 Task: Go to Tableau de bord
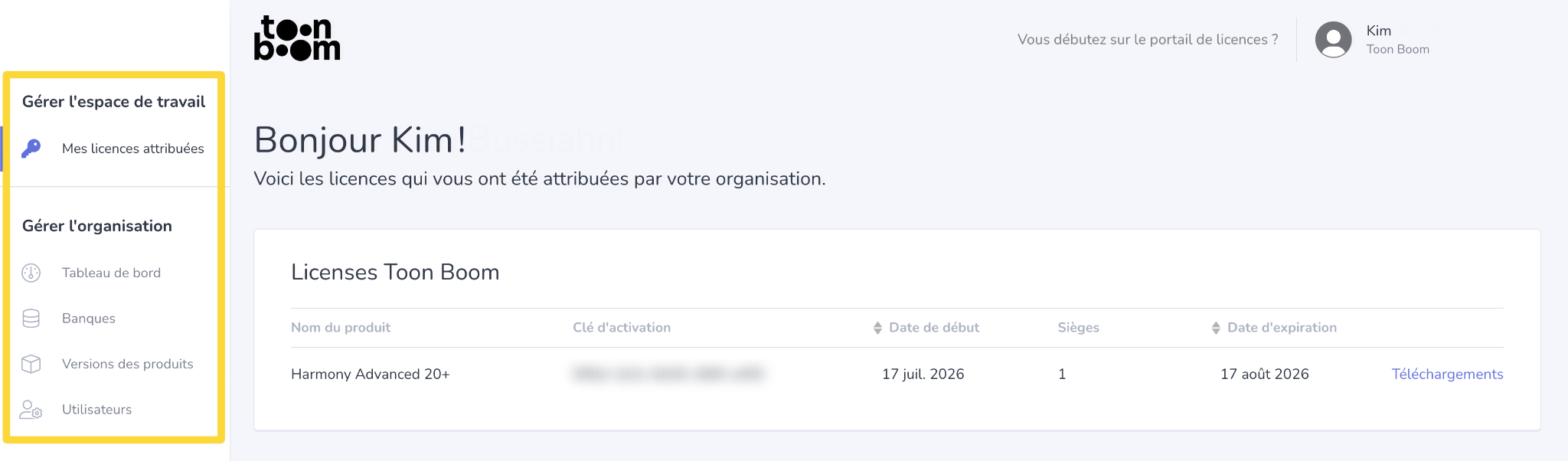click(112, 273)
